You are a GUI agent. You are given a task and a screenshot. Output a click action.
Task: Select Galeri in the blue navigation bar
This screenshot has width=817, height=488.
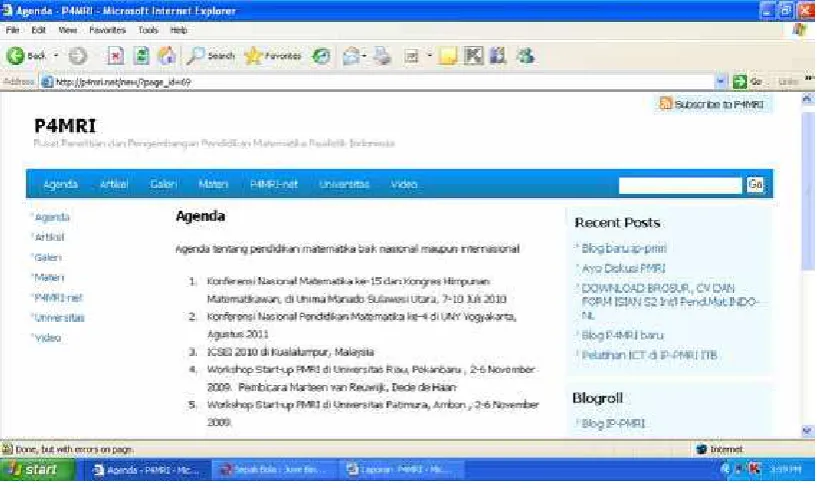coord(163,184)
